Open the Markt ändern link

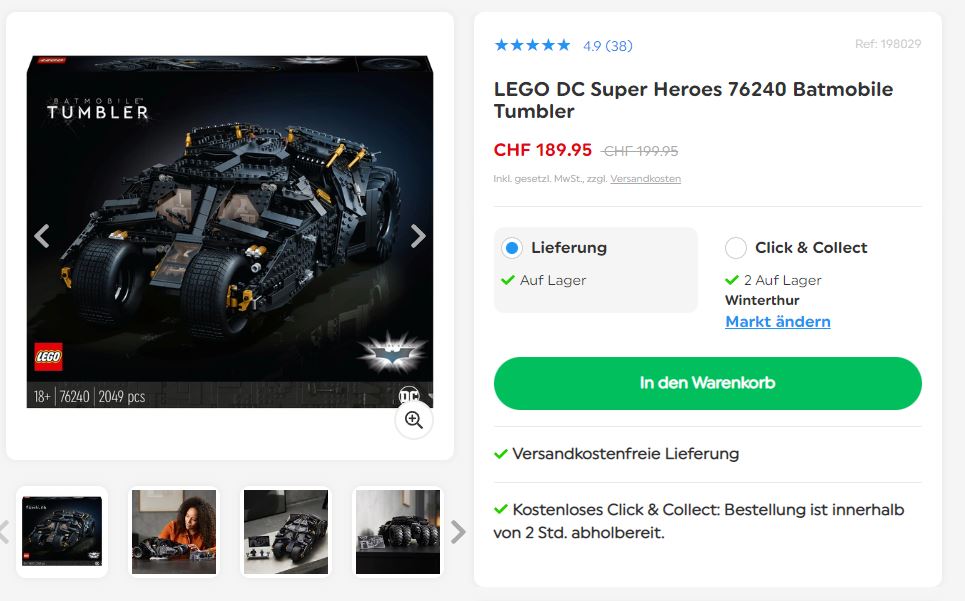[778, 322]
